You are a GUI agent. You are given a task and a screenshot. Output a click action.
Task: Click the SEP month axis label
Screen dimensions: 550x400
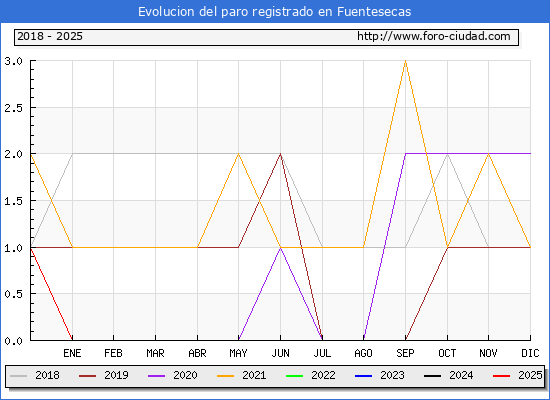pos(405,353)
